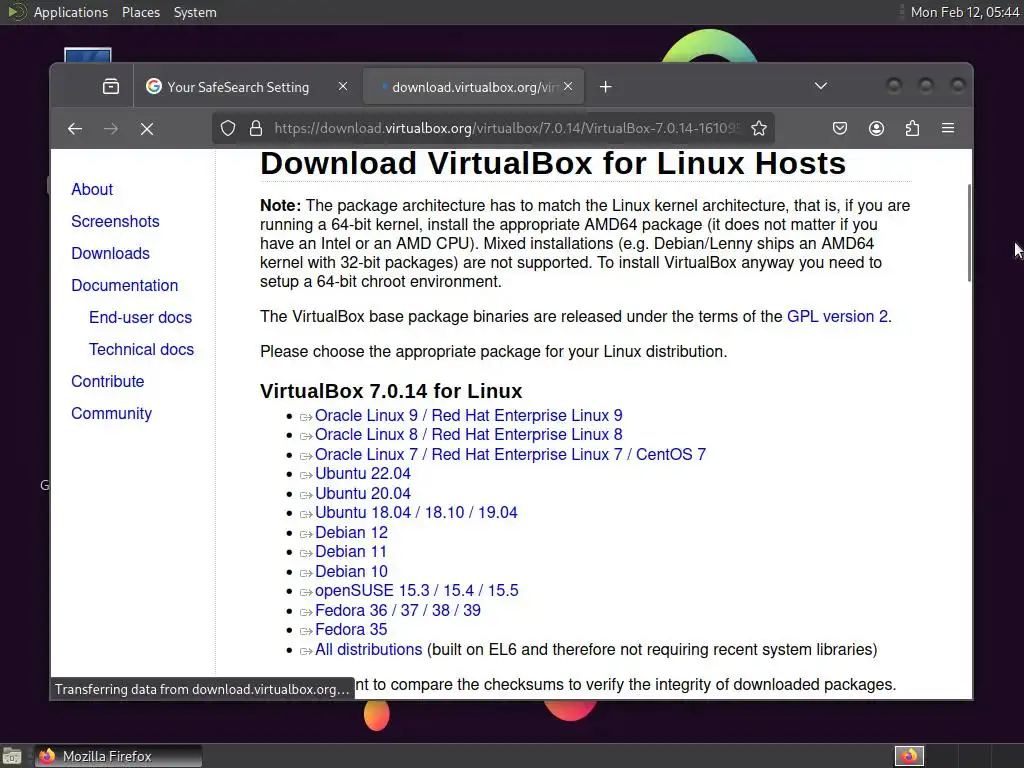Viewport: 1024px width, 768px height.
Task: Download openSUSE 15.3 / 15.4 / 15.5 package
Action: 417,591
